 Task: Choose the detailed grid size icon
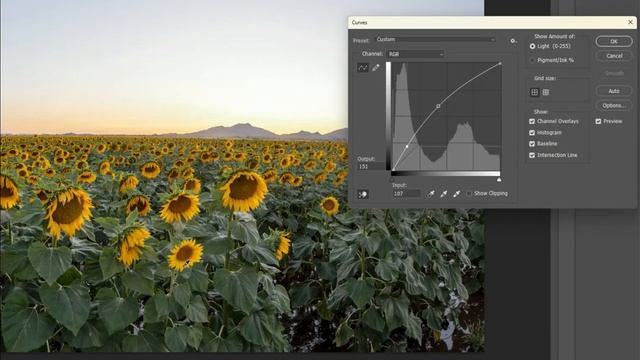[545, 92]
